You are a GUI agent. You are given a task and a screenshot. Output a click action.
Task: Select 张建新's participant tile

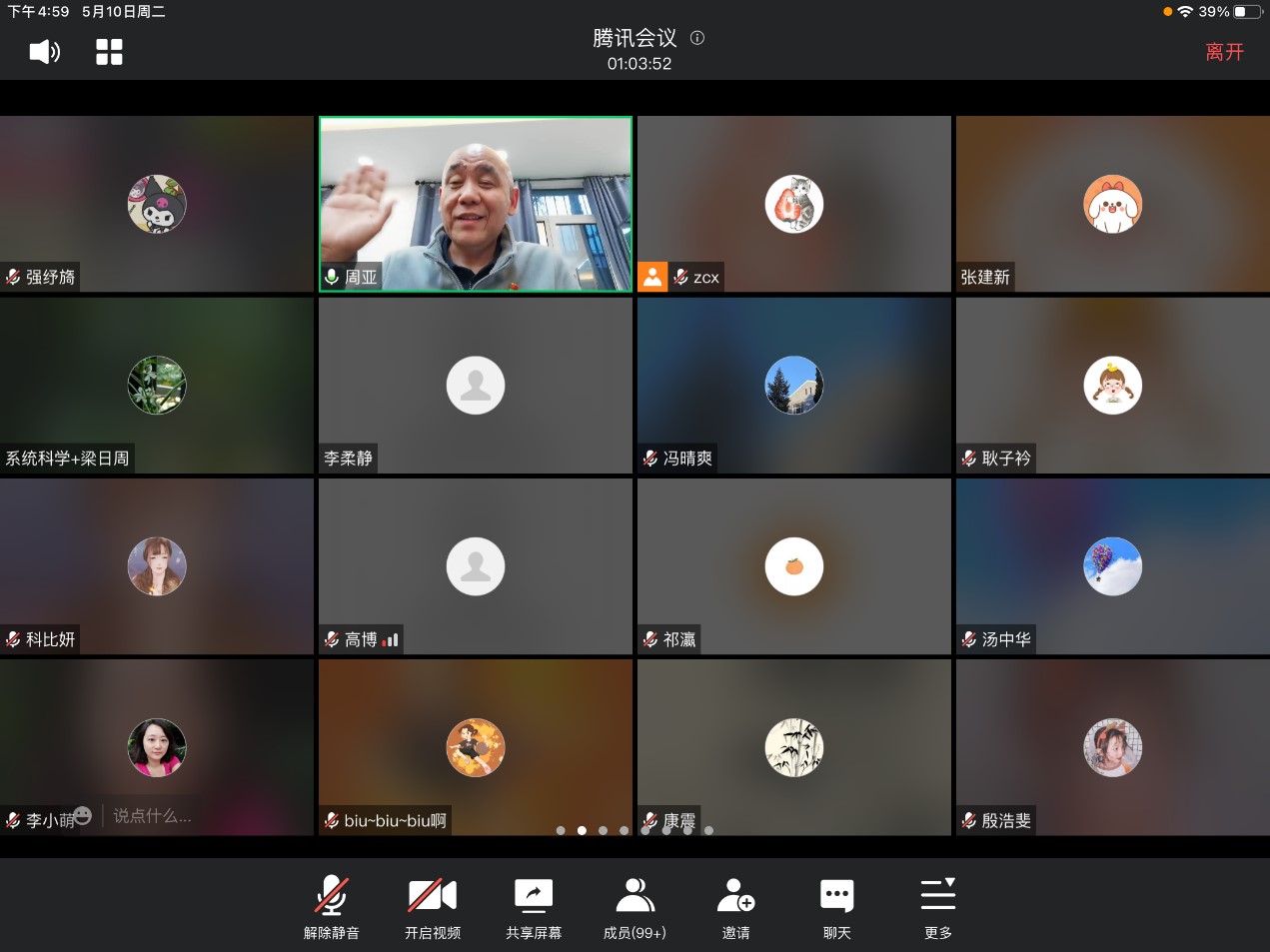pyautogui.click(x=1112, y=204)
